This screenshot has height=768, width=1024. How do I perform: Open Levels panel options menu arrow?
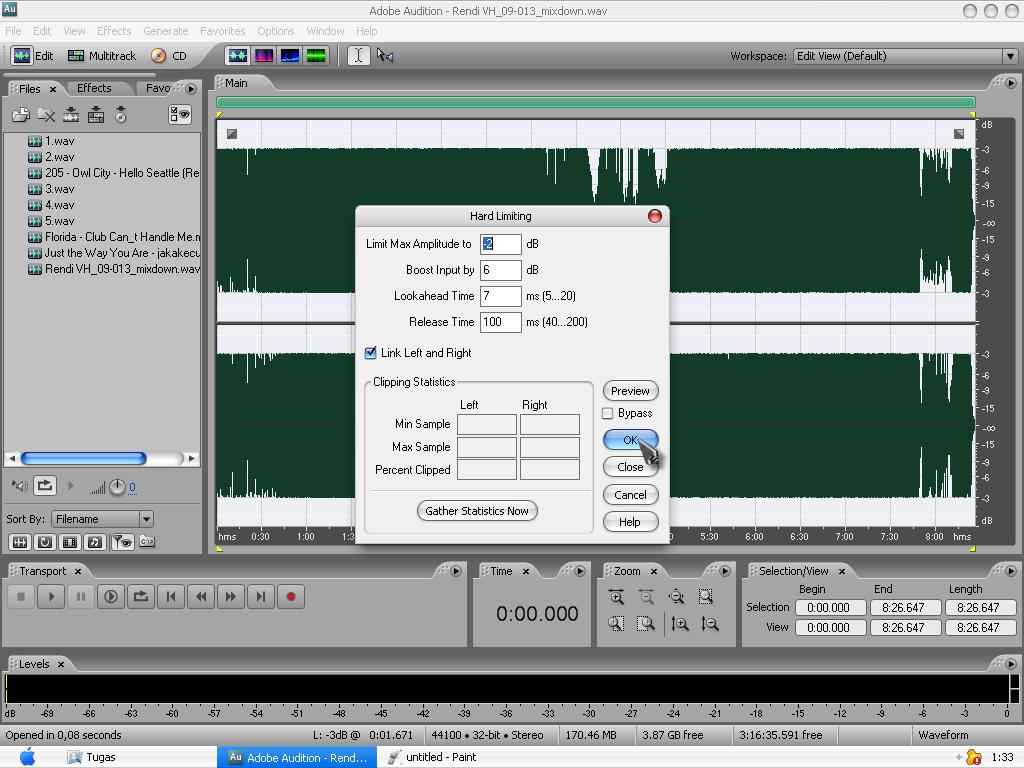1011,664
